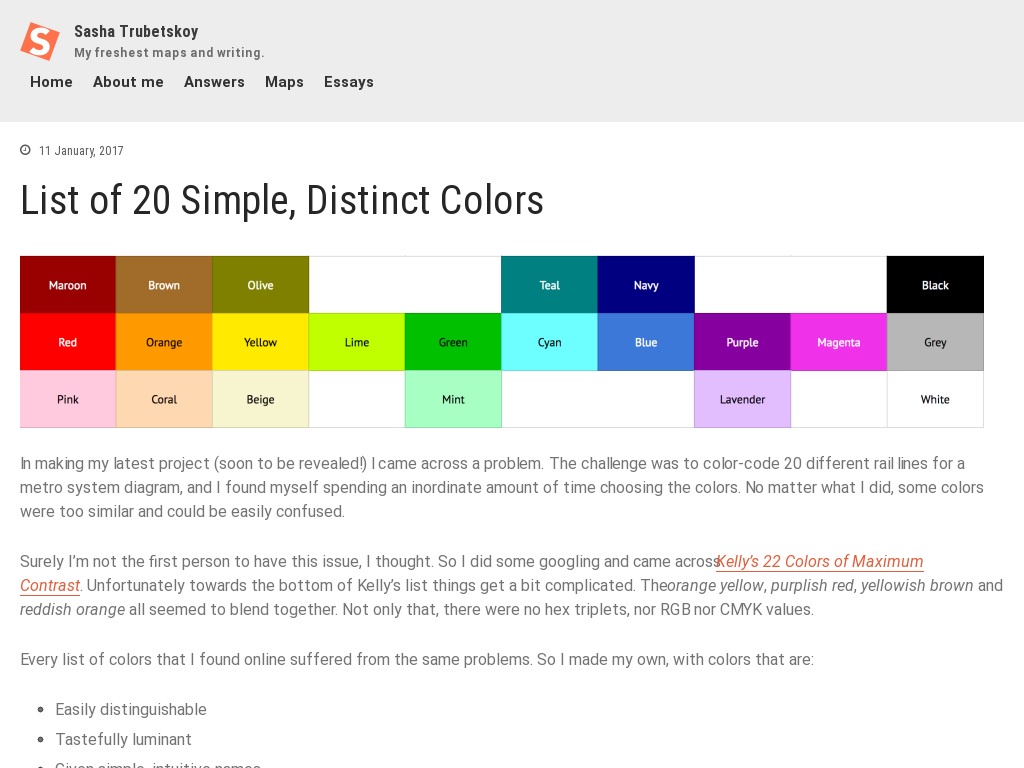Select the Coral color swatch
Screen dimensions: 1024x768
(x=164, y=399)
